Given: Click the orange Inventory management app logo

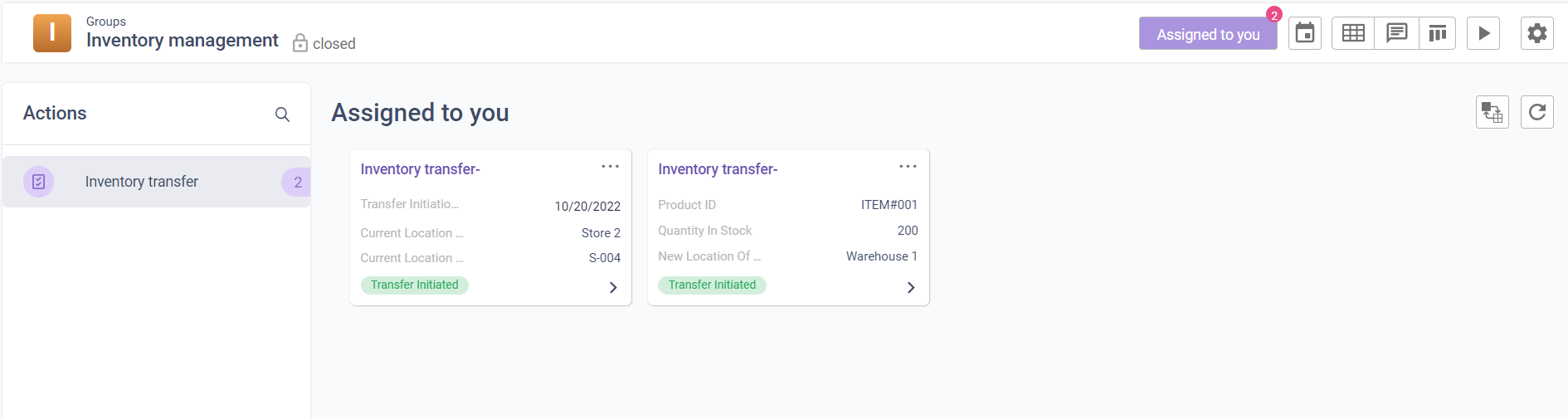Looking at the screenshot, I should tap(52, 33).
